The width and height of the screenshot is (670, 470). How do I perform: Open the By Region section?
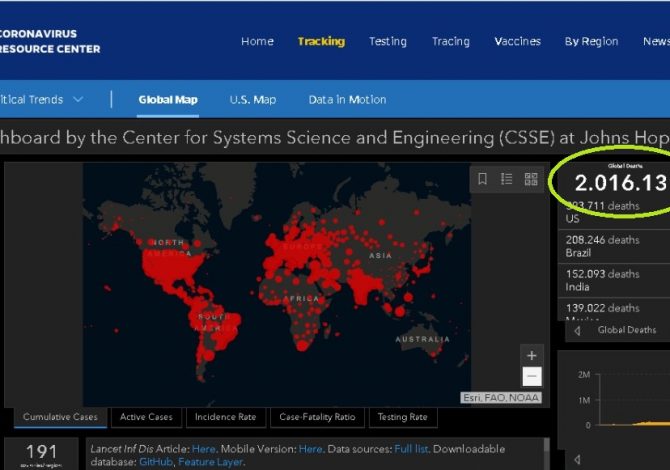591,41
